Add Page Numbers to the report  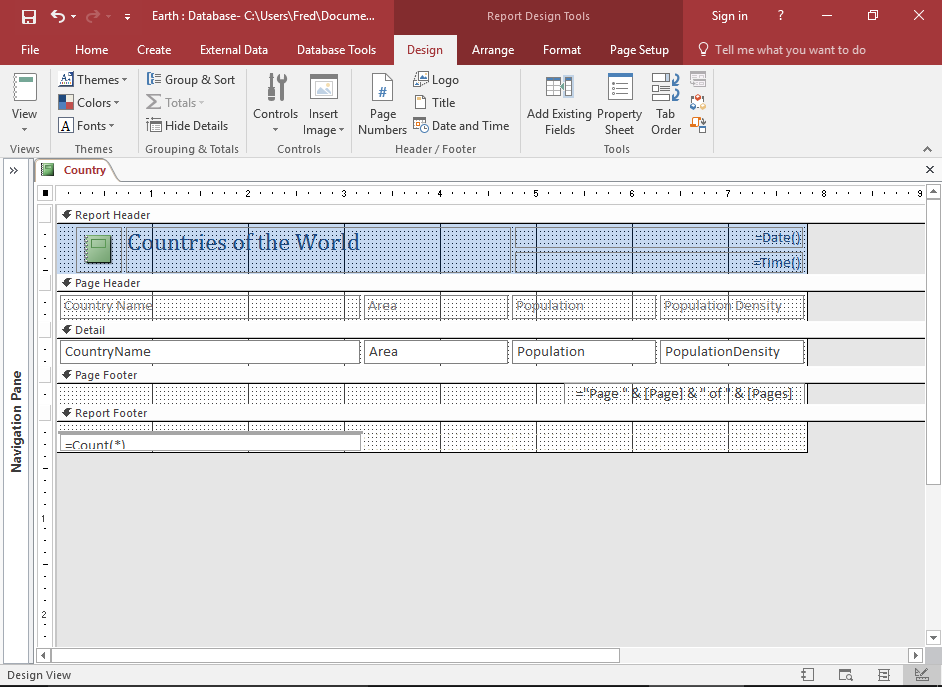[x=382, y=103]
